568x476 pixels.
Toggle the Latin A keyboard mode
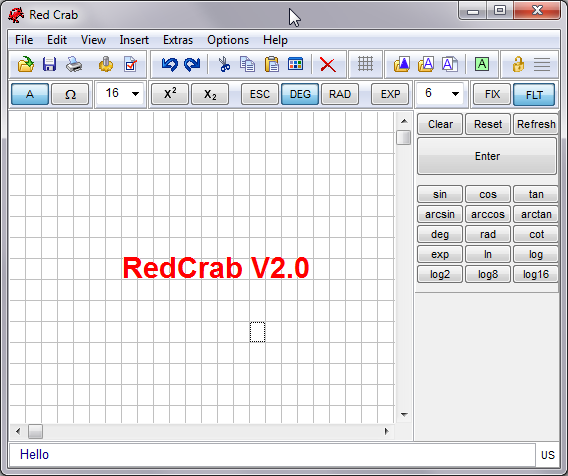[x=30, y=94]
